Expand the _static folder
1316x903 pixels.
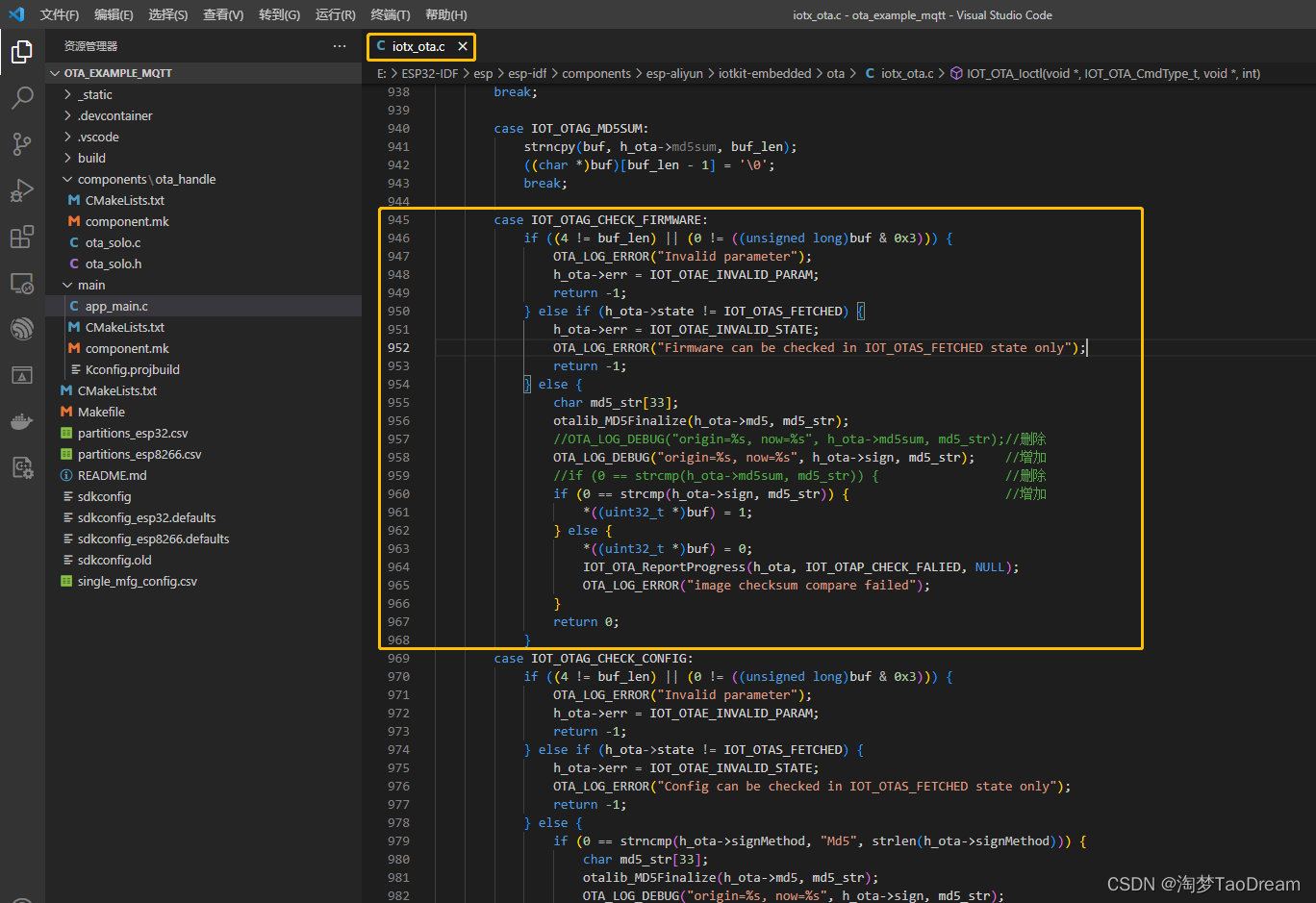(x=94, y=94)
